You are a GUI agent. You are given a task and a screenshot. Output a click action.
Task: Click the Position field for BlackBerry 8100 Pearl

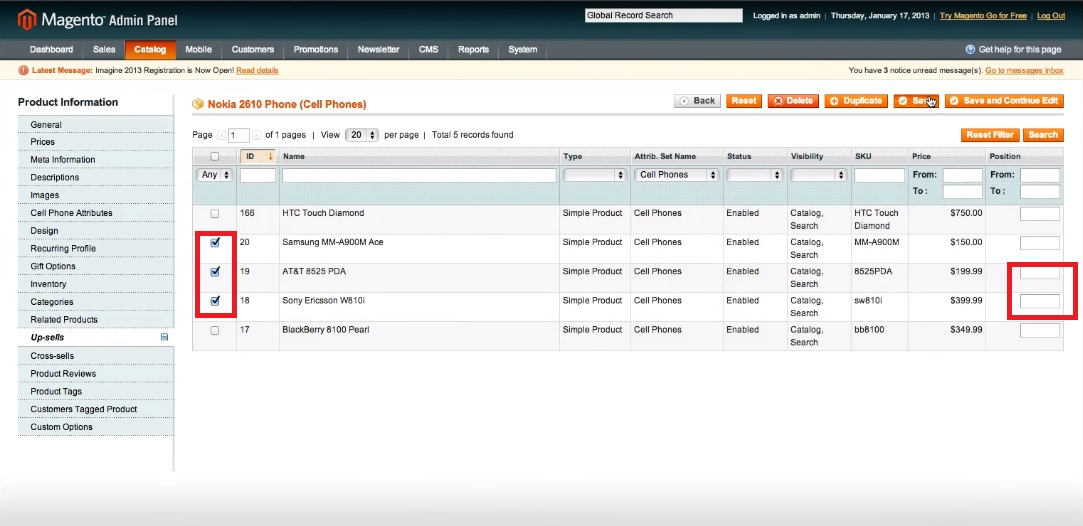pos(1039,331)
